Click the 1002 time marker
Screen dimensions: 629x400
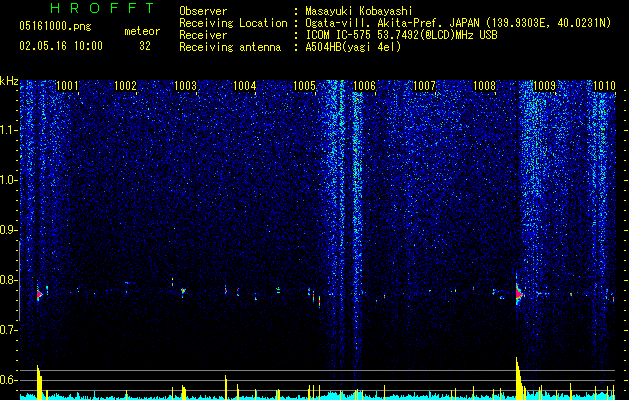click(126, 86)
